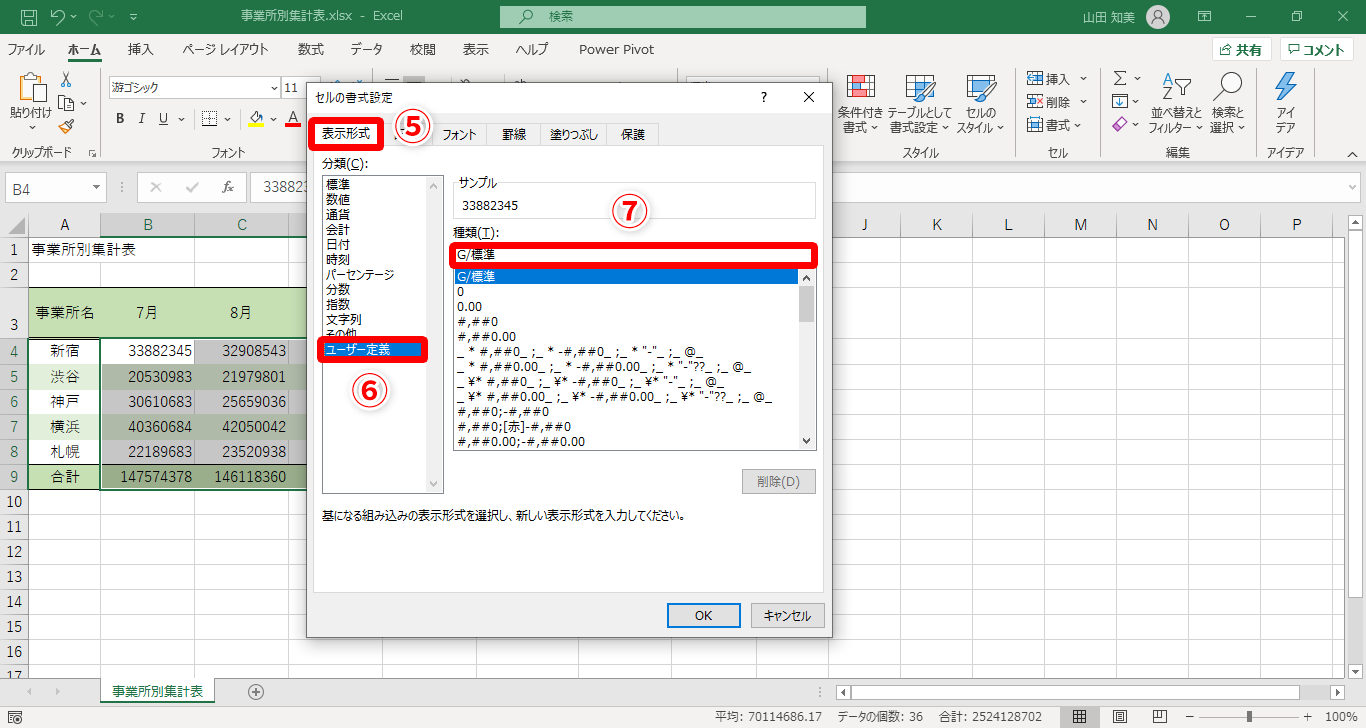Switch to the データ ribbon tab

tap(367, 50)
